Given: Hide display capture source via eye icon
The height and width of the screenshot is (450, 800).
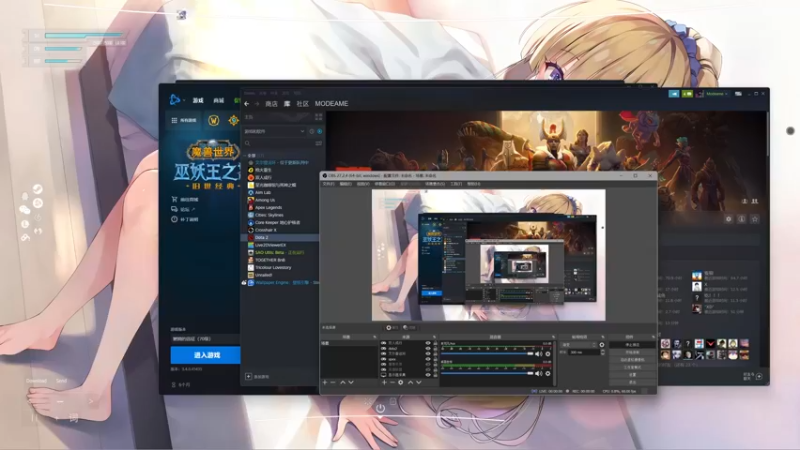Looking at the screenshot, I should point(428,374).
